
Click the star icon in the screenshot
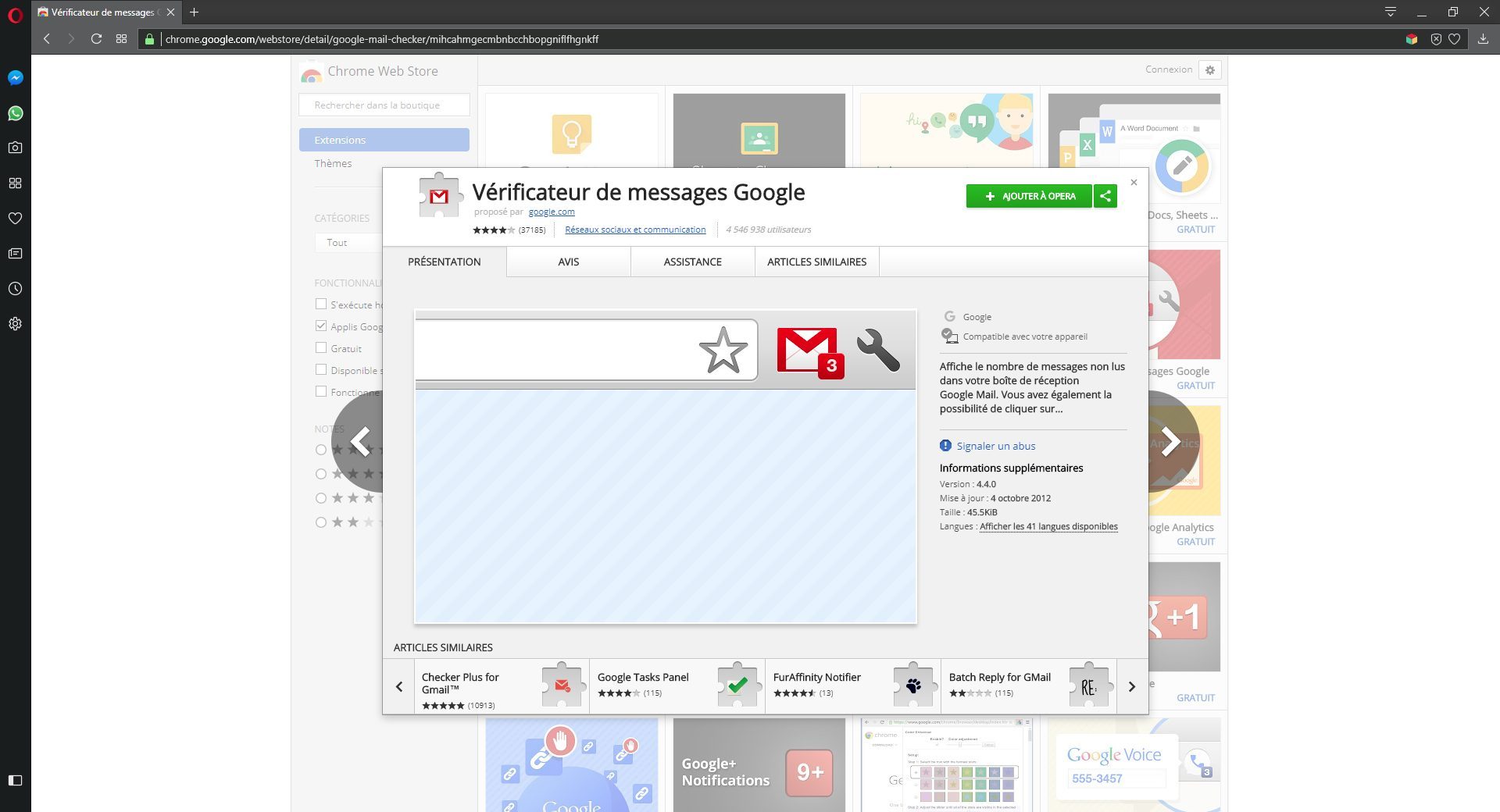tap(723, 350)
